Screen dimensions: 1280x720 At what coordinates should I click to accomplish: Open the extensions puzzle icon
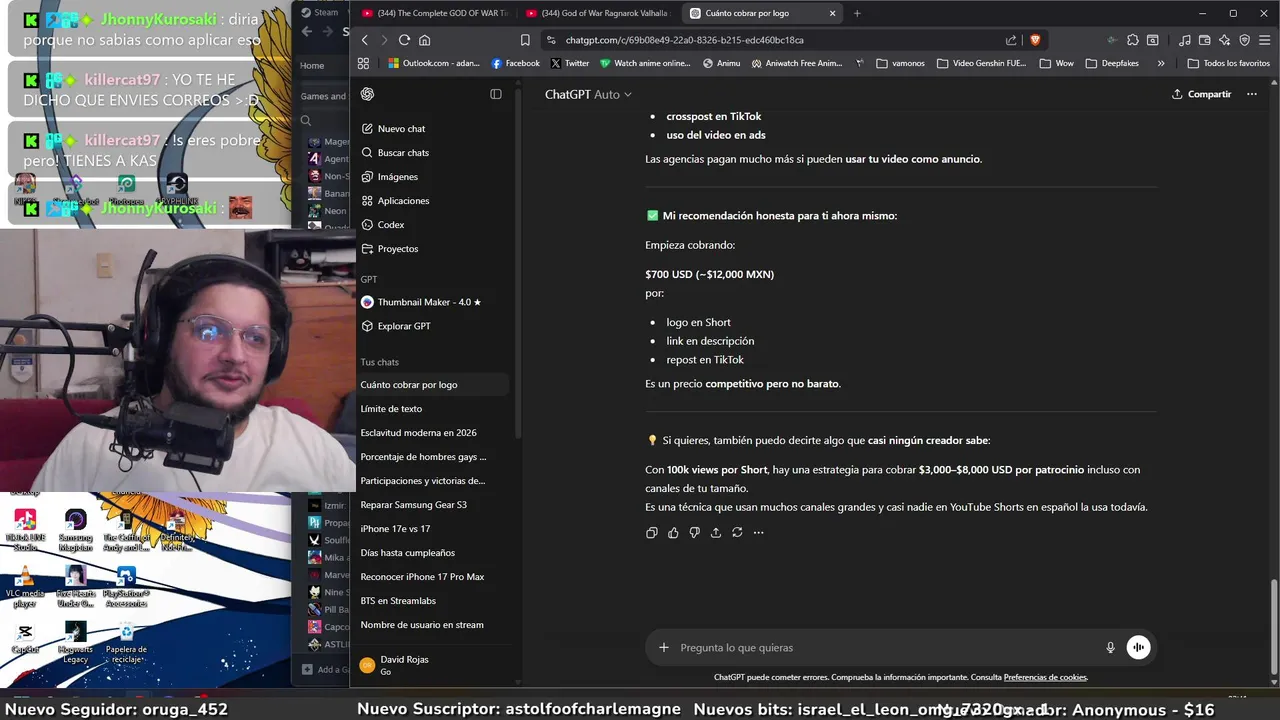(1132, 40)
